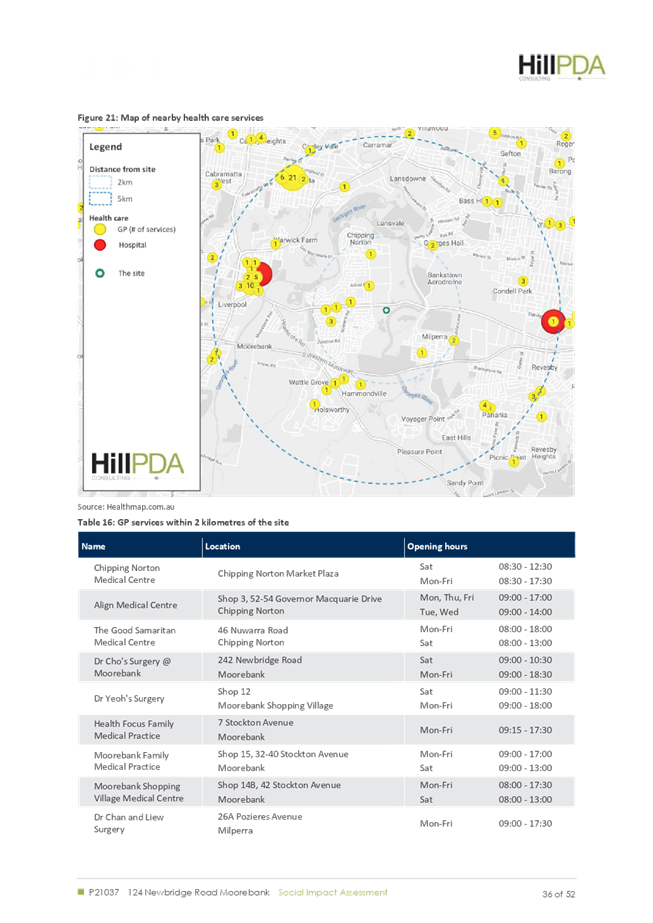Click the 'Wattle Grove' map label
This screenshot has width=653, height=923.
click(309, 382)
